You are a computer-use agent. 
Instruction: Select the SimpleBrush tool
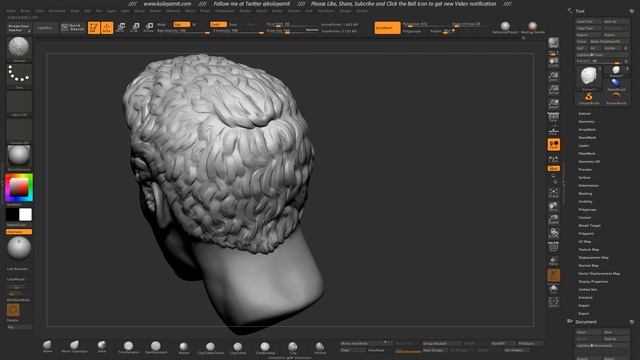click(x=589, y=98)
